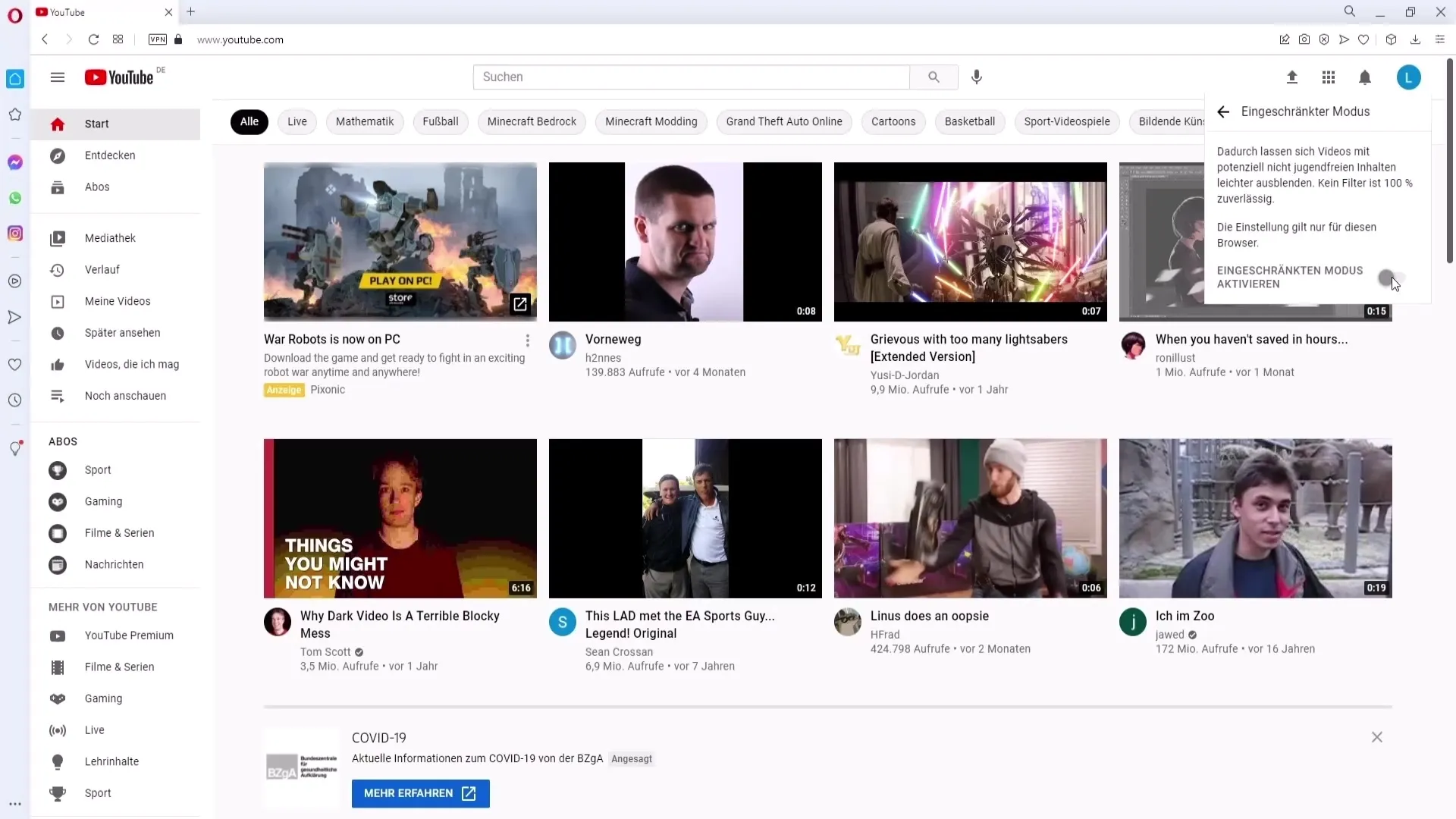Viewport: 1456px width, 819px height.
Task: Expand the Grand Theft Auto Online filter
Action: [783, 121]
